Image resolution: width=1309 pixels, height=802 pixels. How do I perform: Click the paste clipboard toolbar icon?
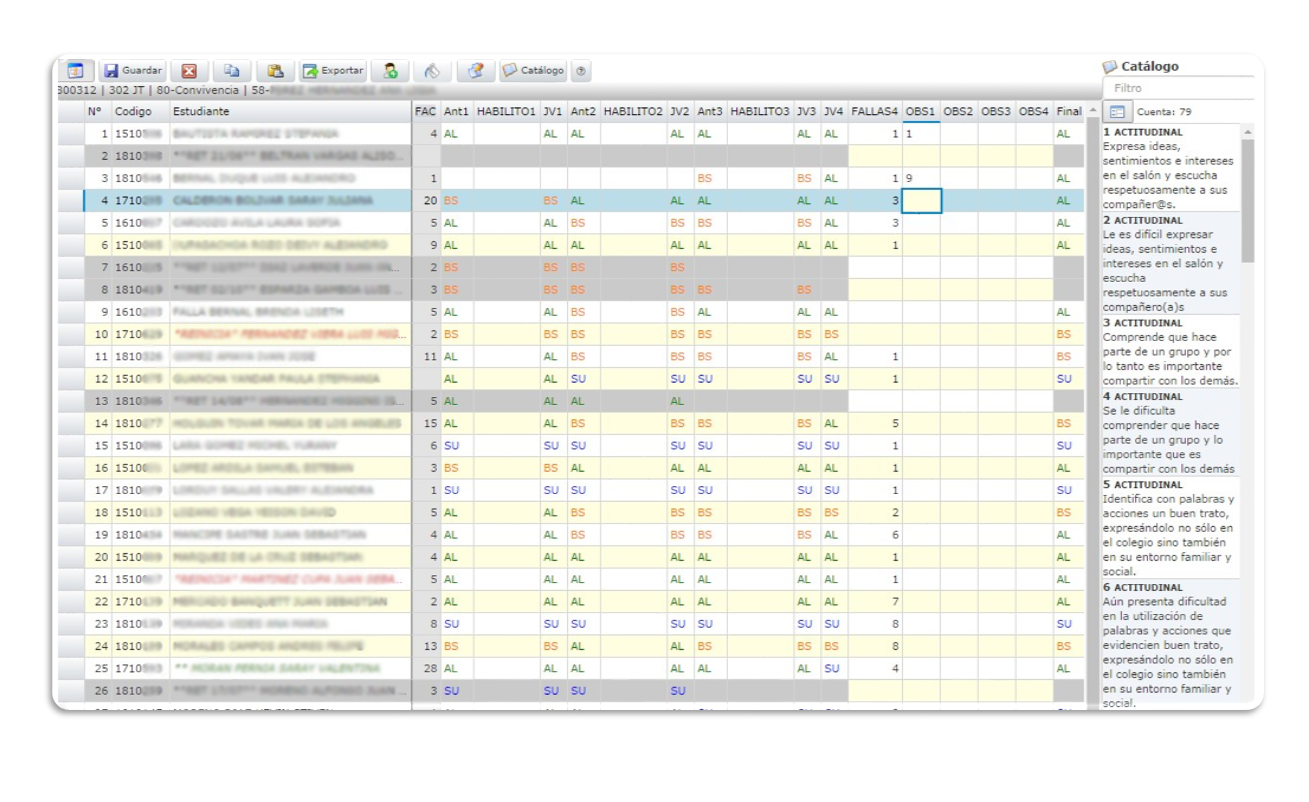pos(275,71)
